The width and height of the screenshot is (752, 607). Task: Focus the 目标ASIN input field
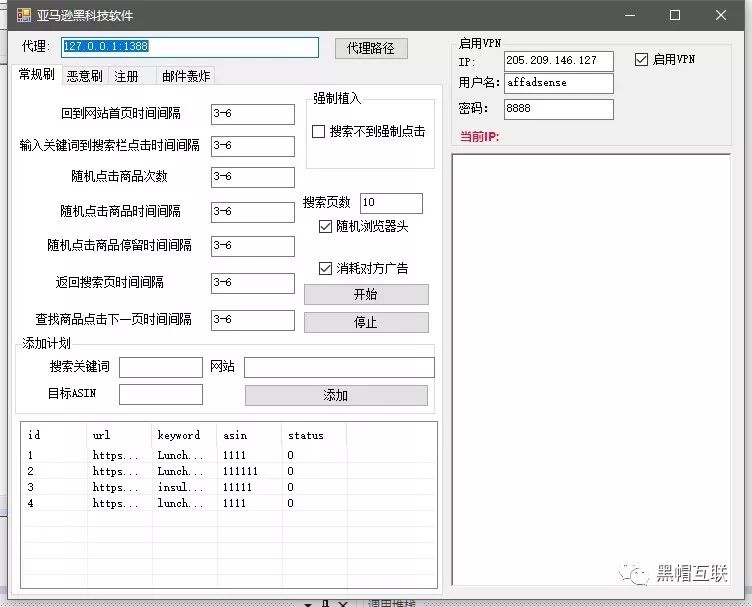[161, 394]
